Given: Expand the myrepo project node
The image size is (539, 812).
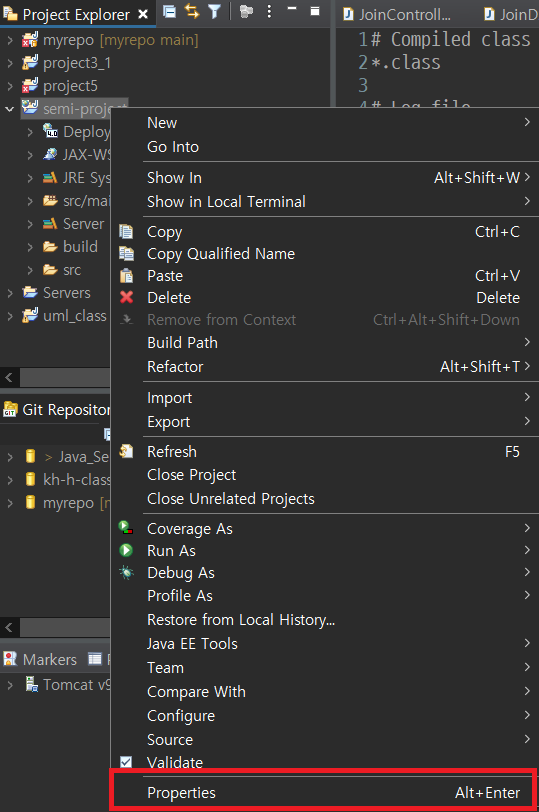Looking at the screenshot, I should click(10, 40).
